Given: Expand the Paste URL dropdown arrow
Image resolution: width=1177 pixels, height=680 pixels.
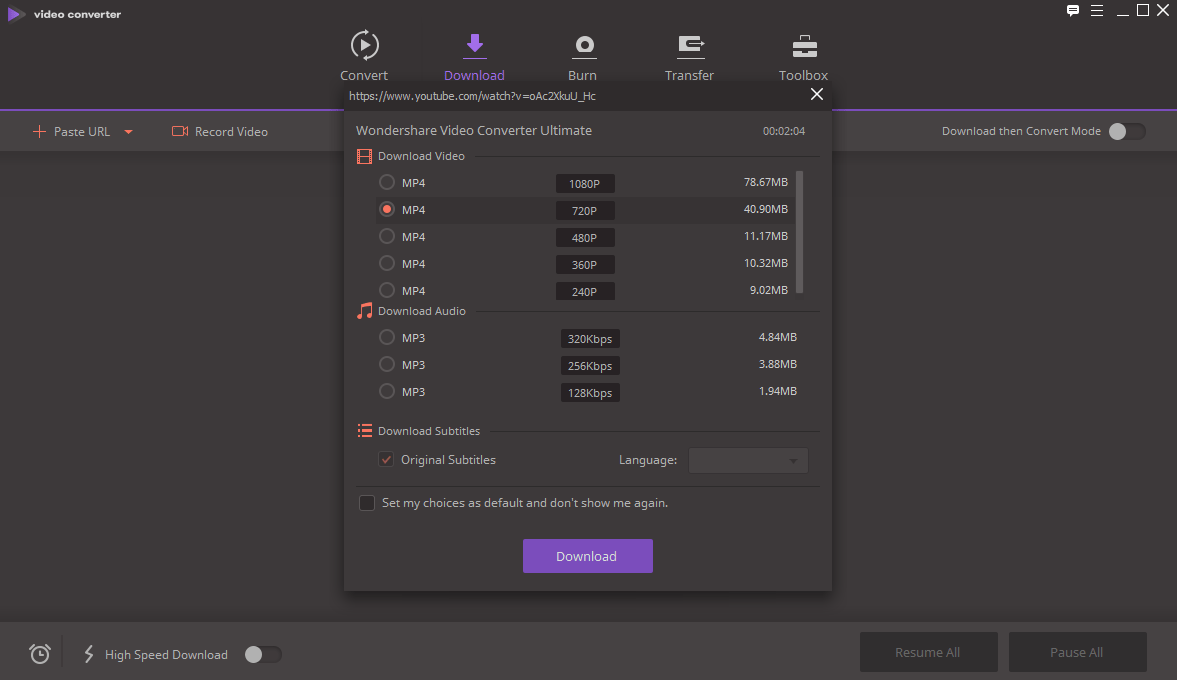Looking at the screenshot, I should coord(128,131).
